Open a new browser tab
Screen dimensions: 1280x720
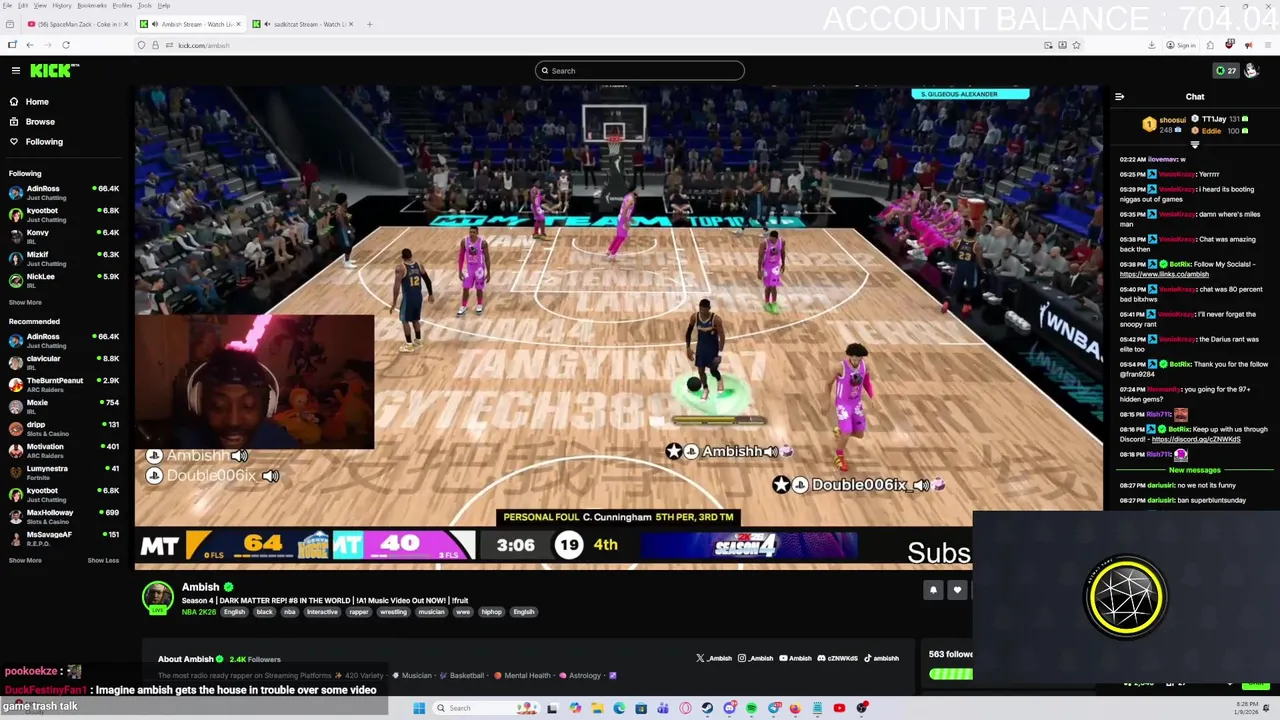(x=369, y=24)
